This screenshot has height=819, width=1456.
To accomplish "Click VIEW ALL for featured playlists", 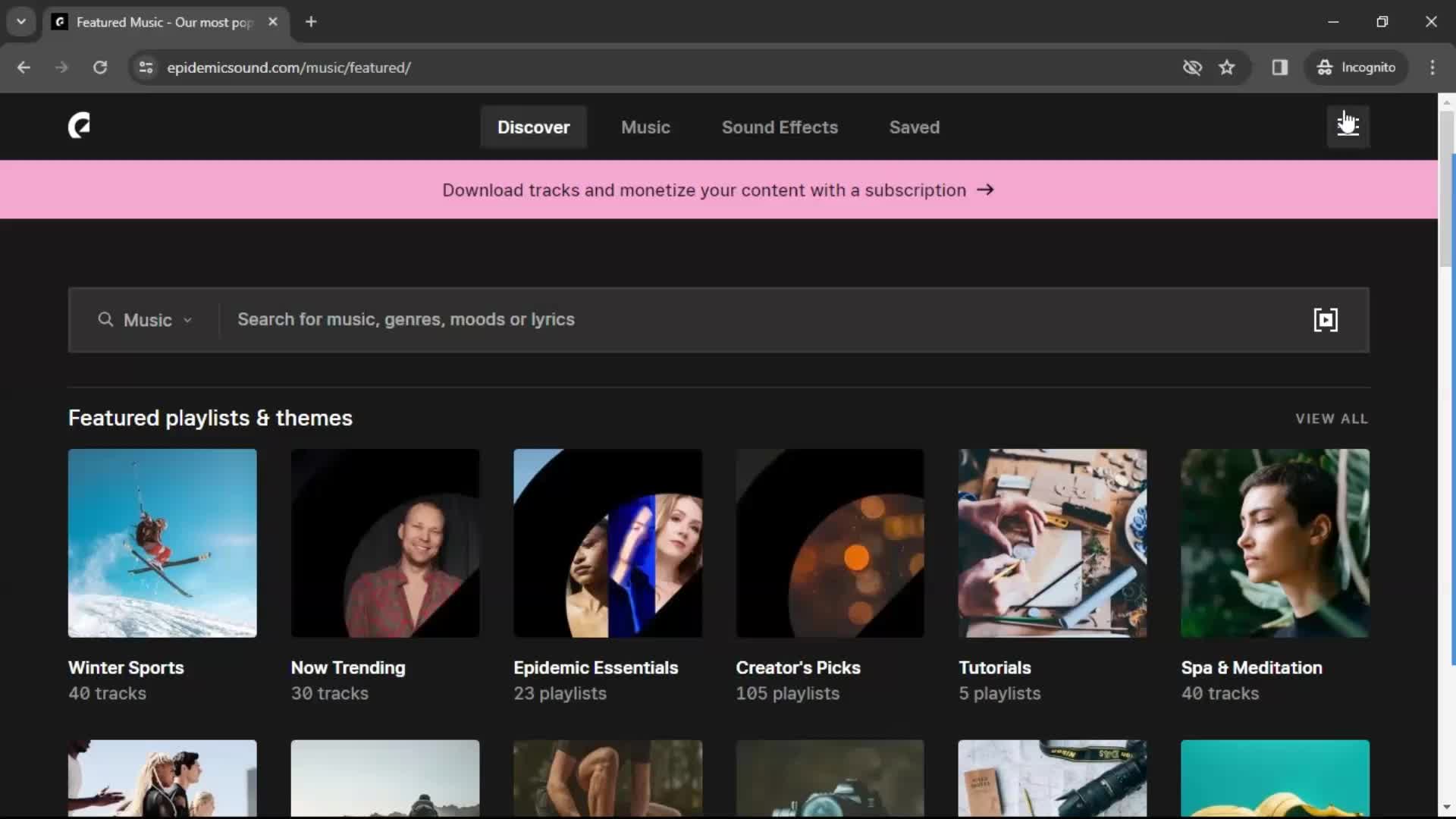I will click(x=1332, y=419).
